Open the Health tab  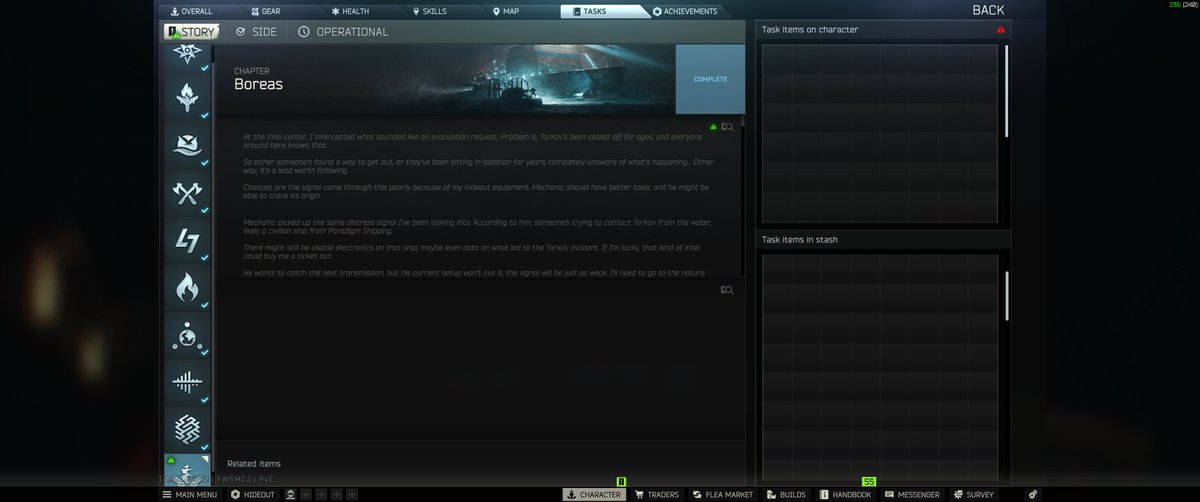tap(358, 11)
